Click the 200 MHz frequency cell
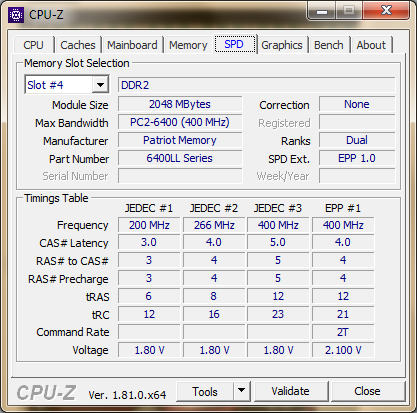 (149, 225)
